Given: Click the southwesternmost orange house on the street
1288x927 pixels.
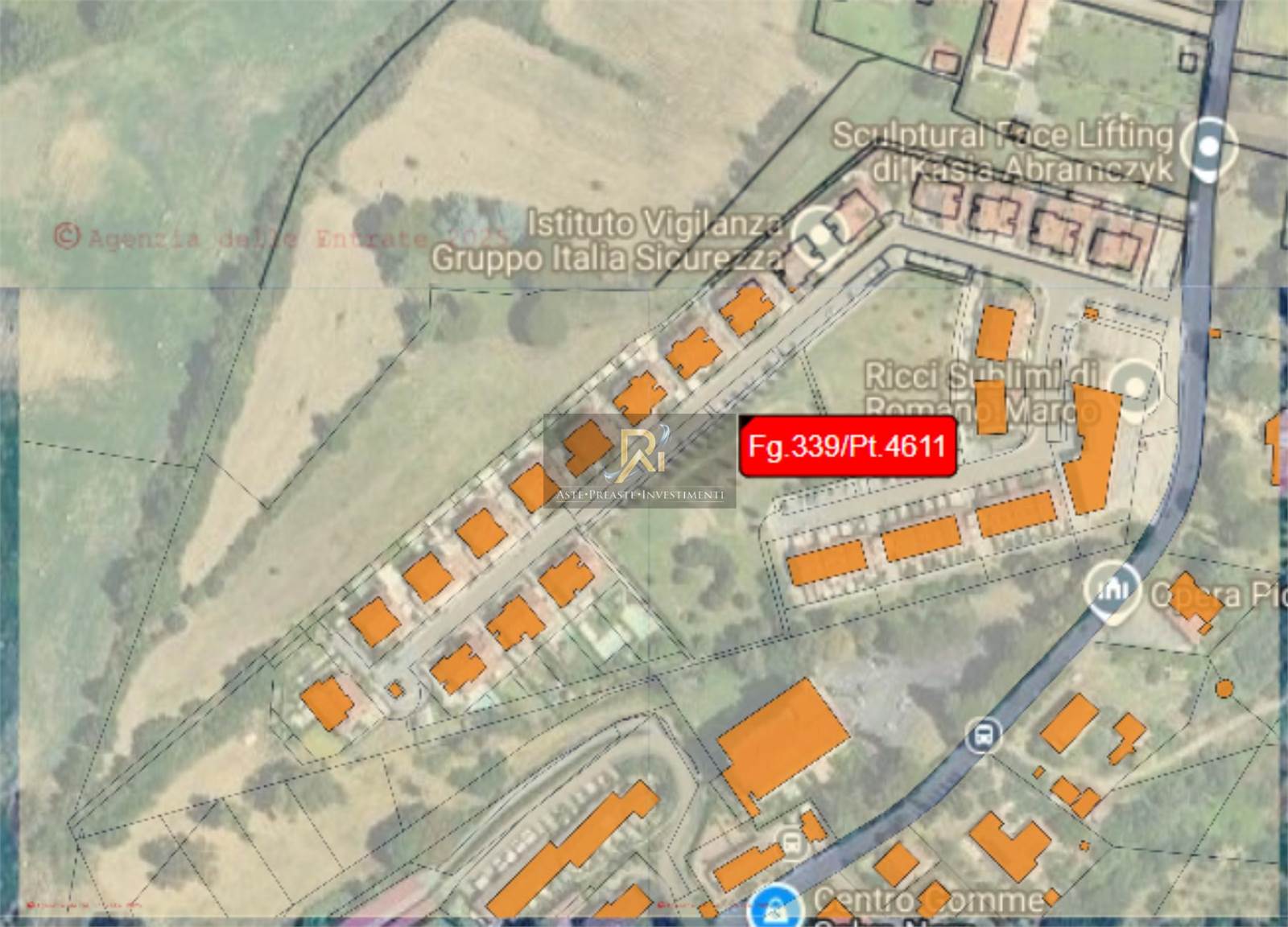Looking at the screenshot, I should [327, 702].
